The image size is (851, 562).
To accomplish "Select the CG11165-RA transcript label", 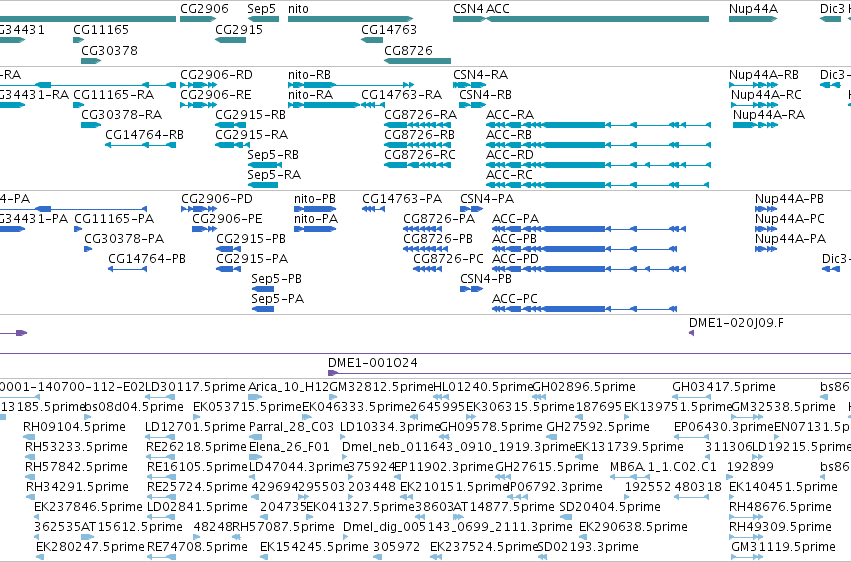I will (x=113, y=94).
